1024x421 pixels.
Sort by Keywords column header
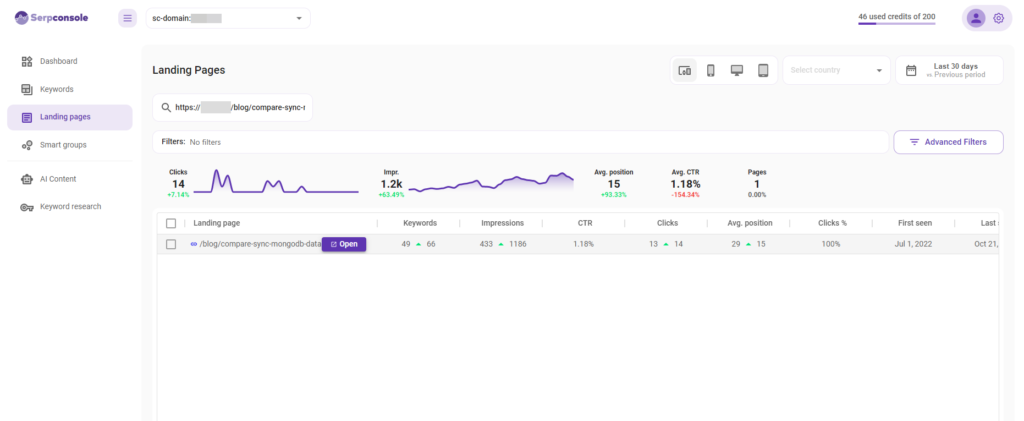(420, 223)
